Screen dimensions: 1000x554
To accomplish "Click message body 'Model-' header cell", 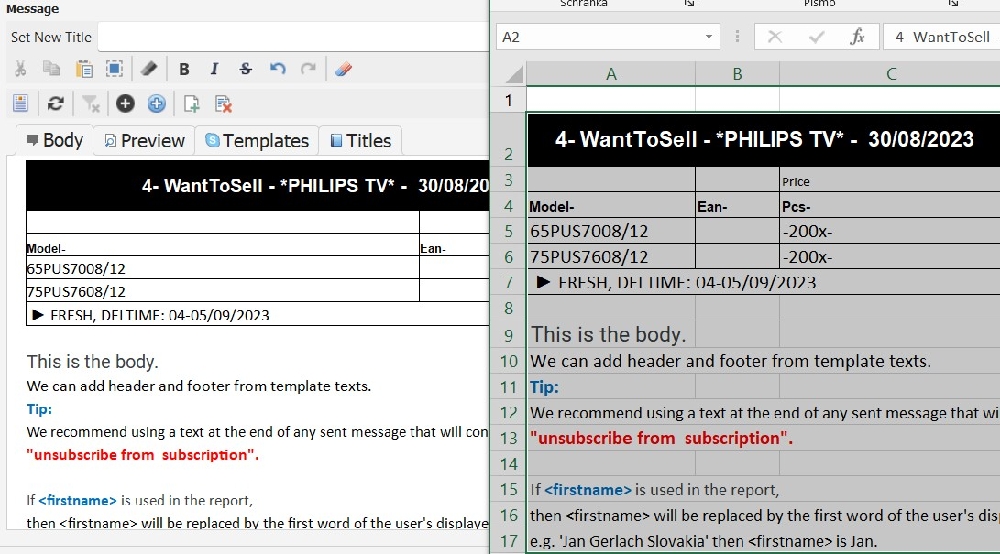I will coord(223,245).
